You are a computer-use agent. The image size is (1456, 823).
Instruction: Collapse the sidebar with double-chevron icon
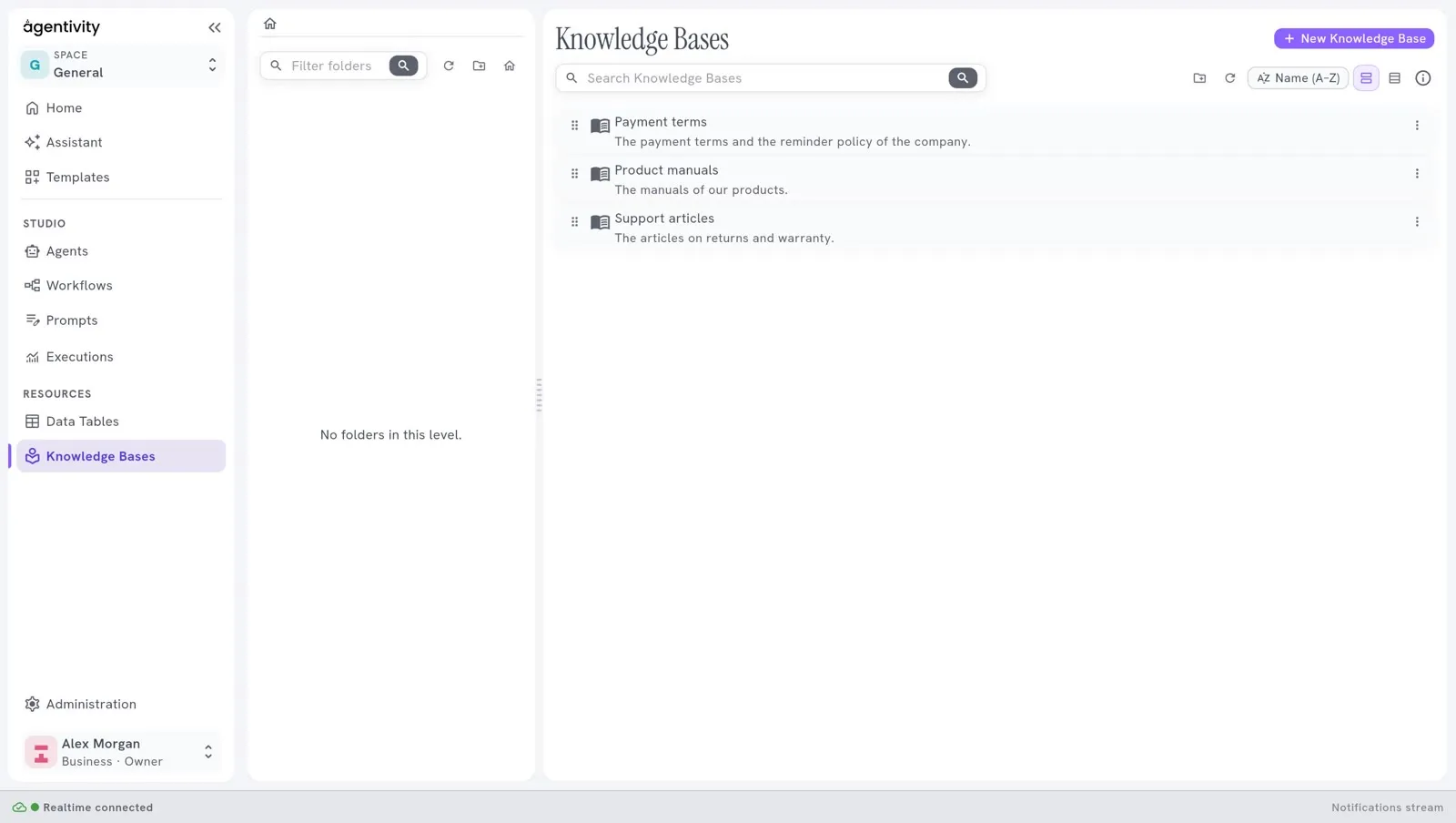click(214, 27)
